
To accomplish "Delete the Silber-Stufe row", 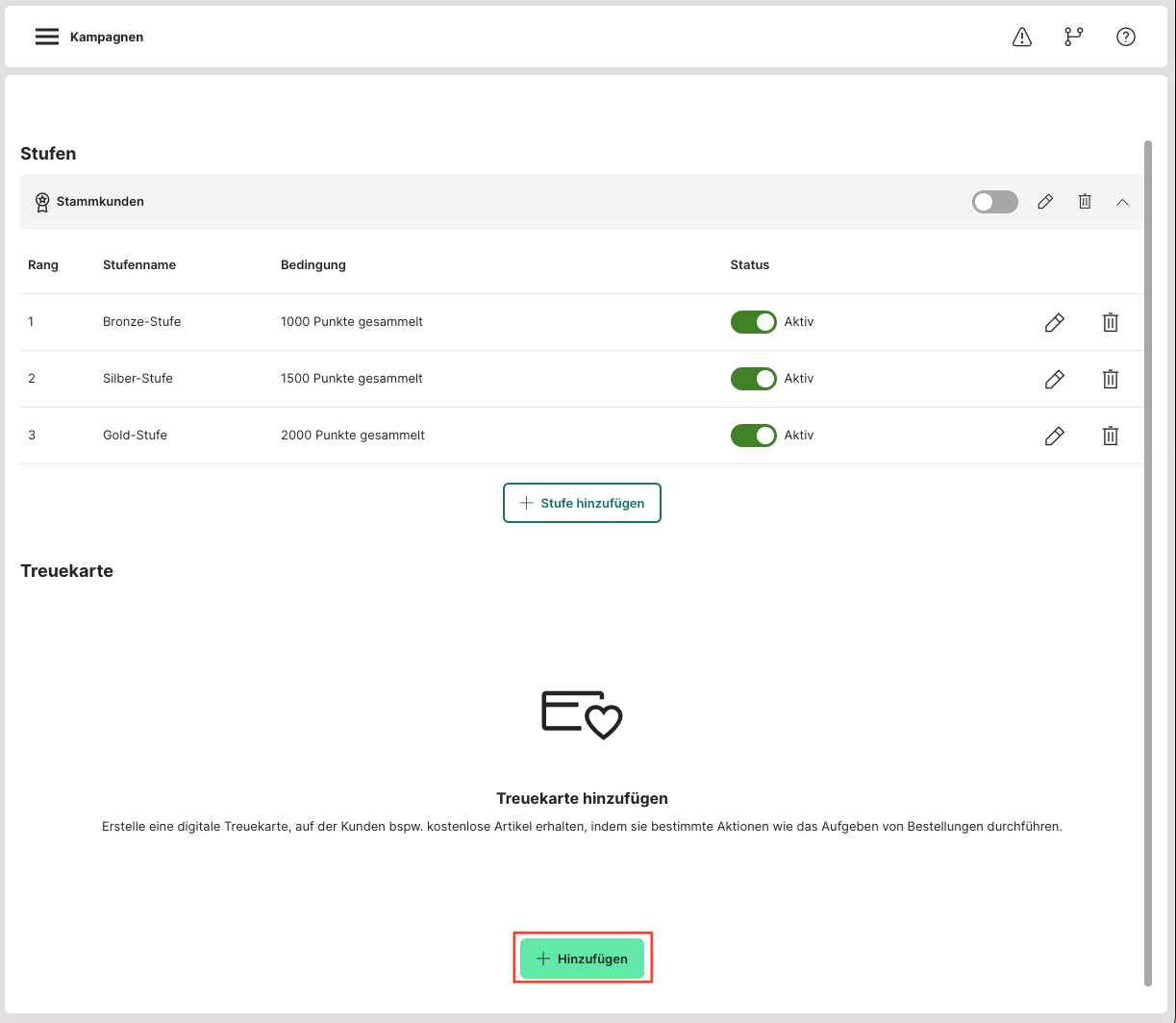I will (1110, 379).
